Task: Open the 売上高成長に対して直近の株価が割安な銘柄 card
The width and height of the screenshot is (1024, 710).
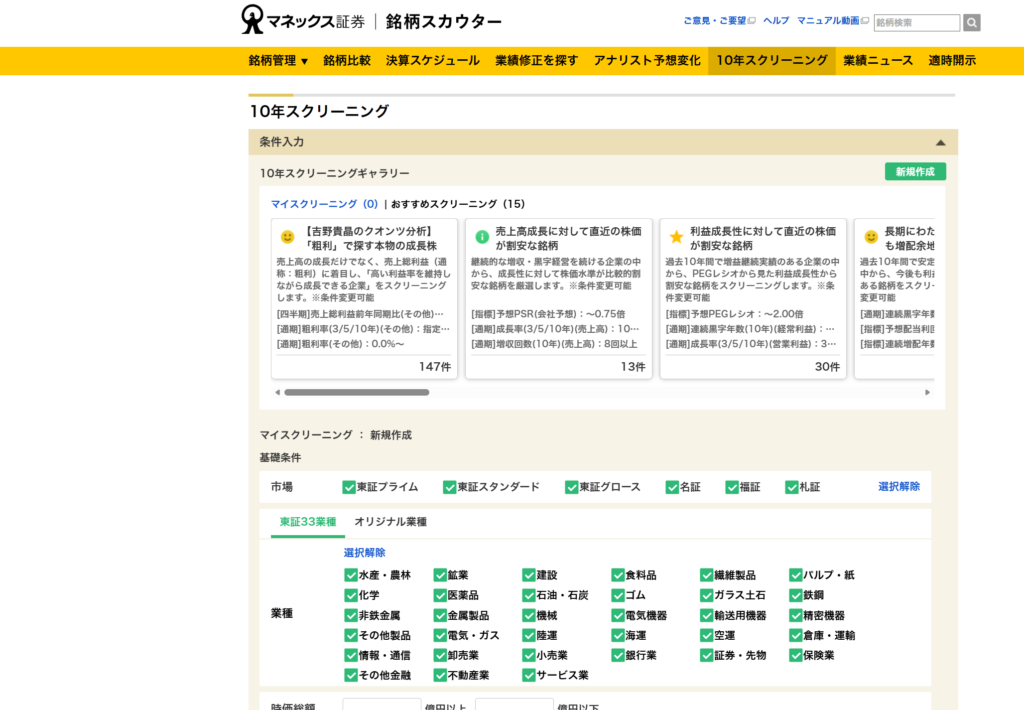Action: [x=559, y=299]
